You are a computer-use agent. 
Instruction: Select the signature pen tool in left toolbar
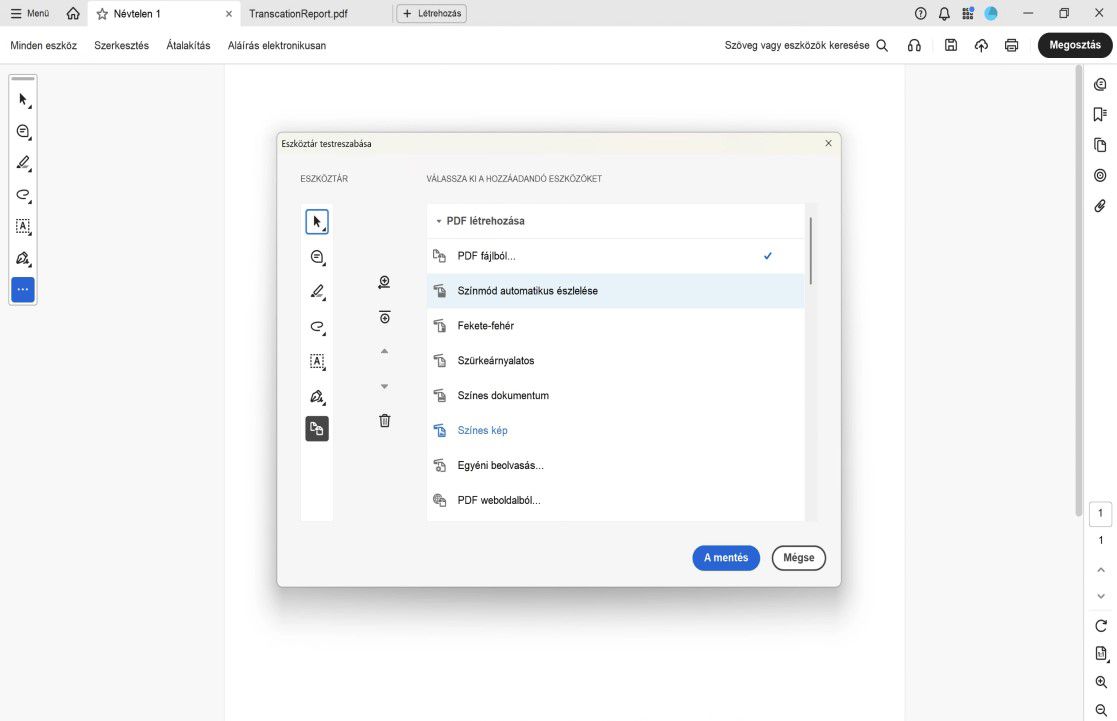23,258
